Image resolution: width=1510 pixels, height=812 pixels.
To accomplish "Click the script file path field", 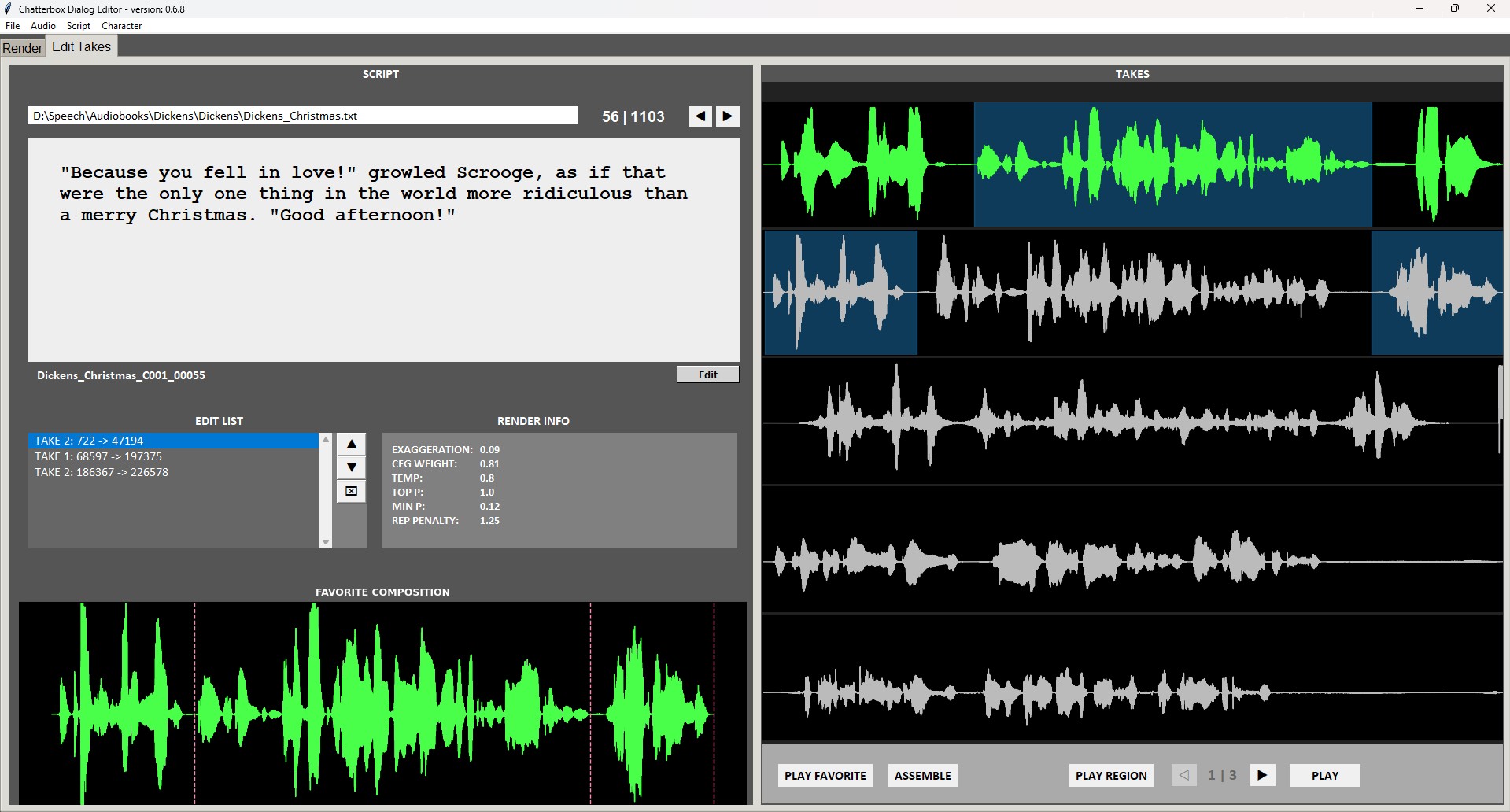I will pos(302,116).
